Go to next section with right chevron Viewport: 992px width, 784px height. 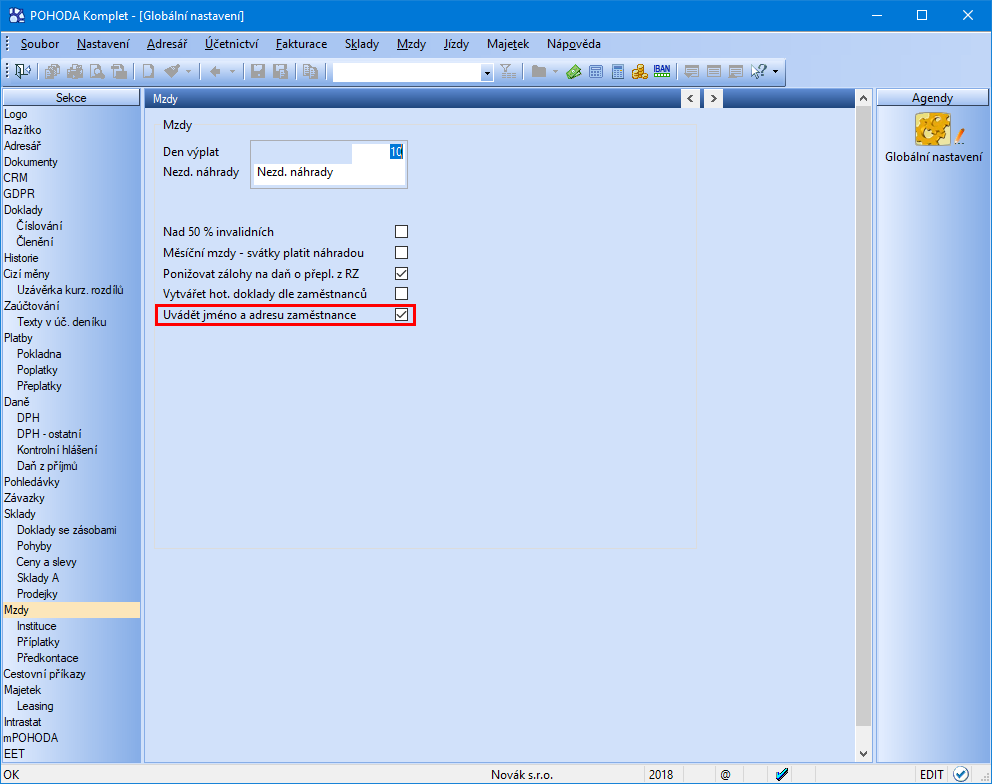[x=714, y=98]
